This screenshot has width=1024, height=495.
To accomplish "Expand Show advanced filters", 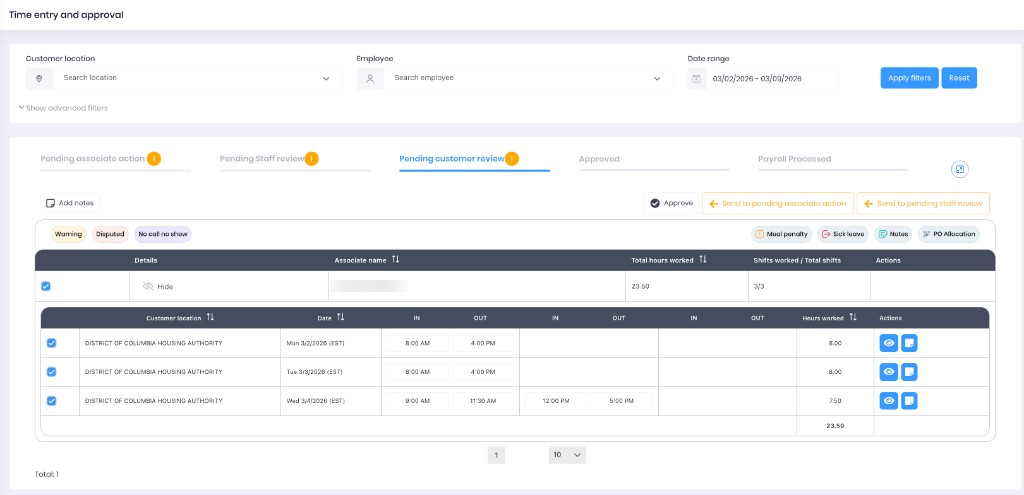I will (63, 108).
